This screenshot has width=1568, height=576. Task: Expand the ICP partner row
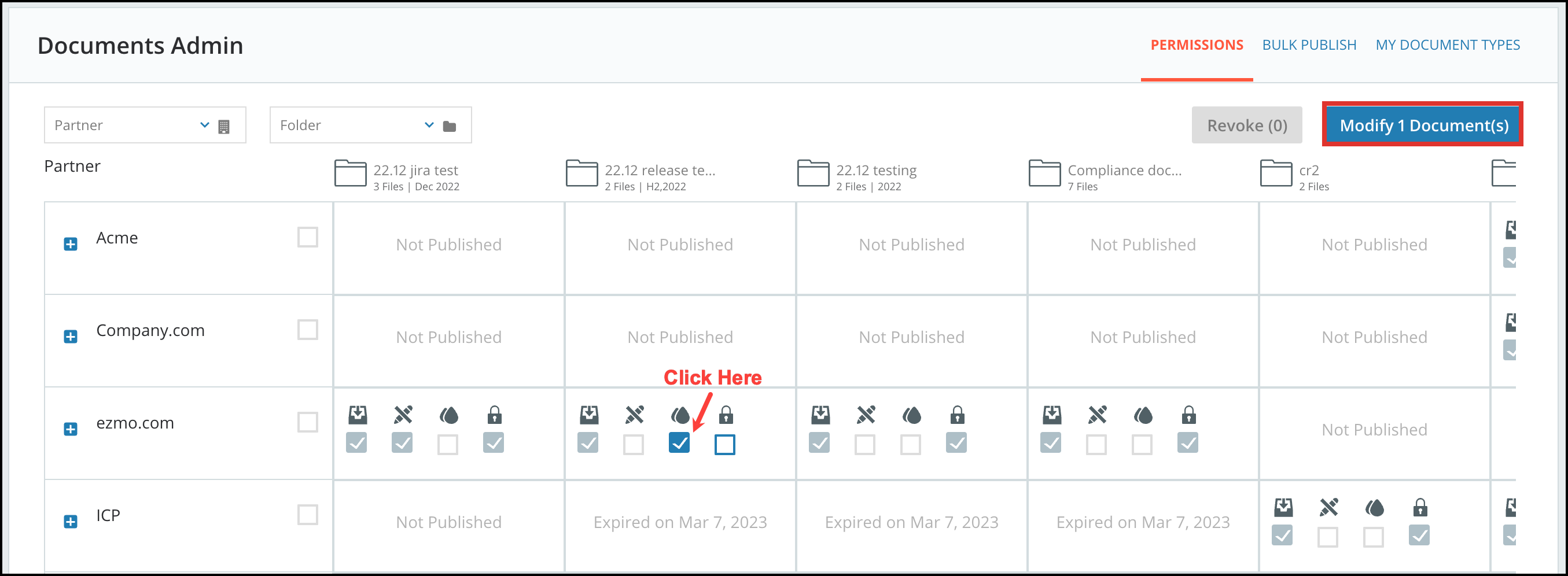pos(71,521)
